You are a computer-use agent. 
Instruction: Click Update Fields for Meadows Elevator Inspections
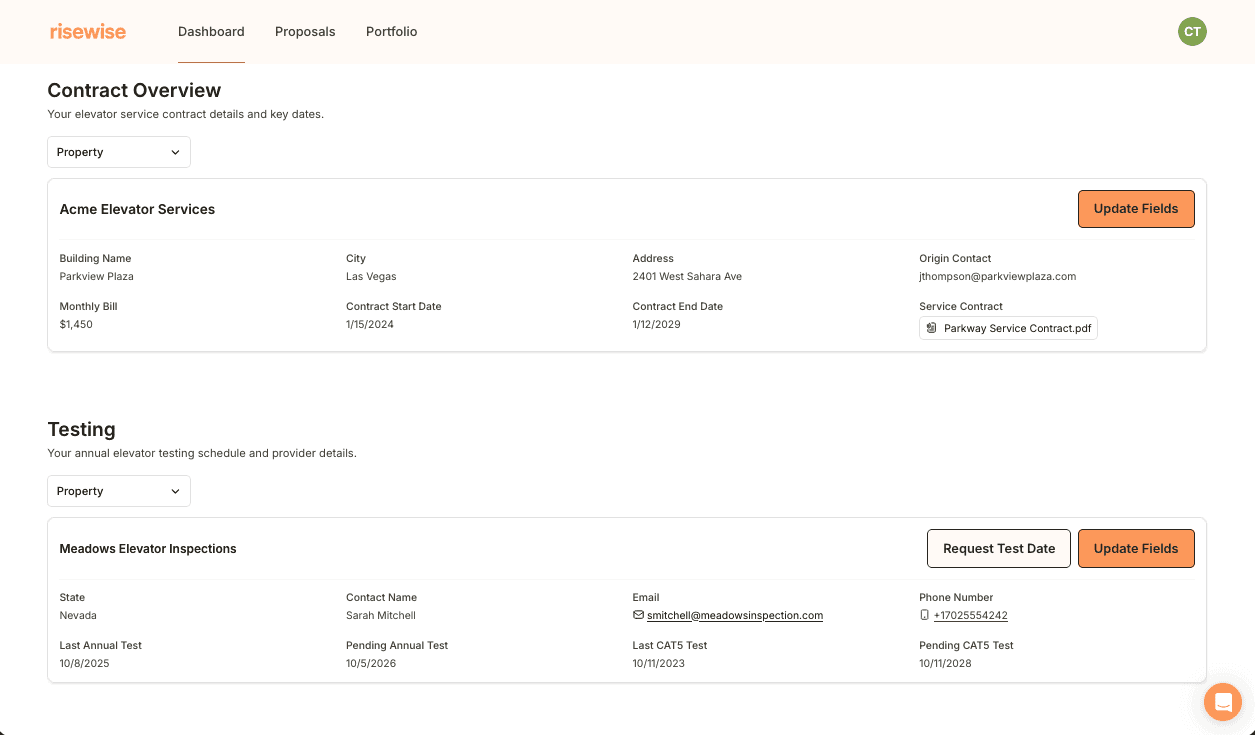[x=1136, y=548]
